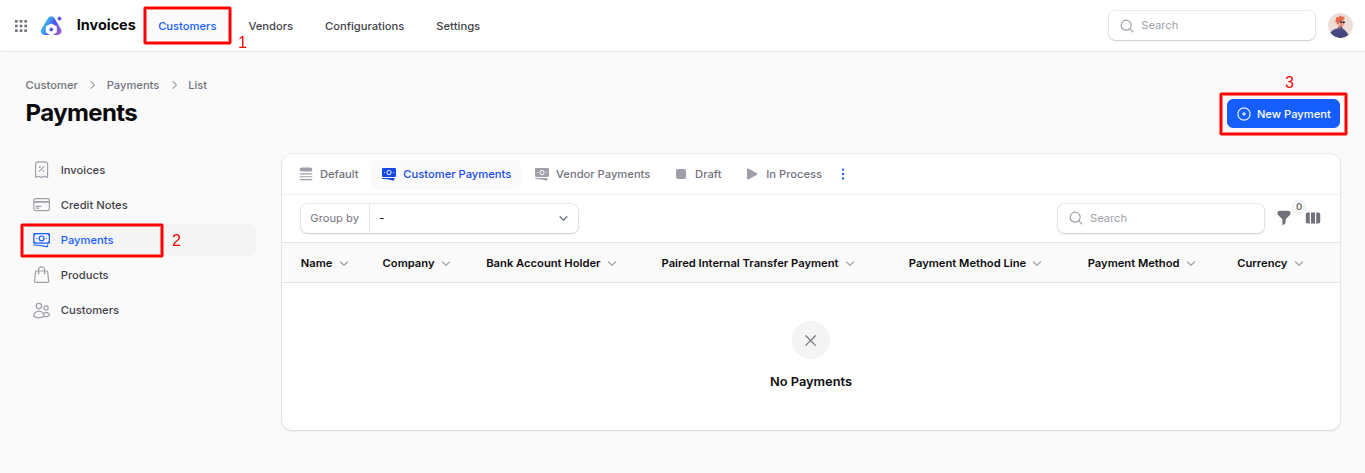Open the table filter funnel icon

[x=1284, y=218]
